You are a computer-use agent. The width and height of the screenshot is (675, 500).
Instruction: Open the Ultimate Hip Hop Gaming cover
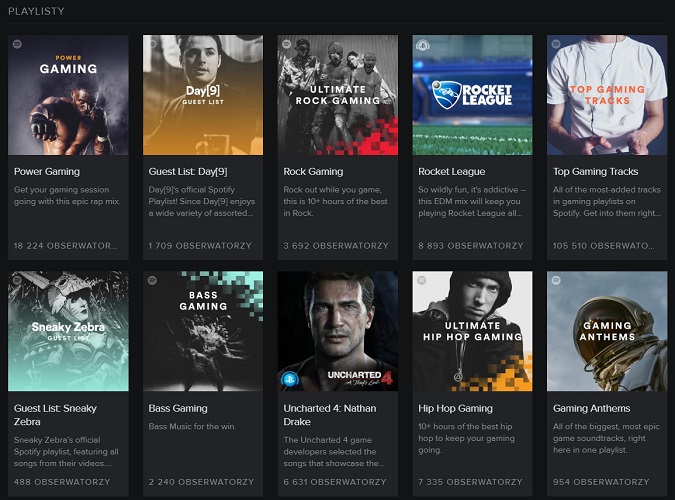472,331
